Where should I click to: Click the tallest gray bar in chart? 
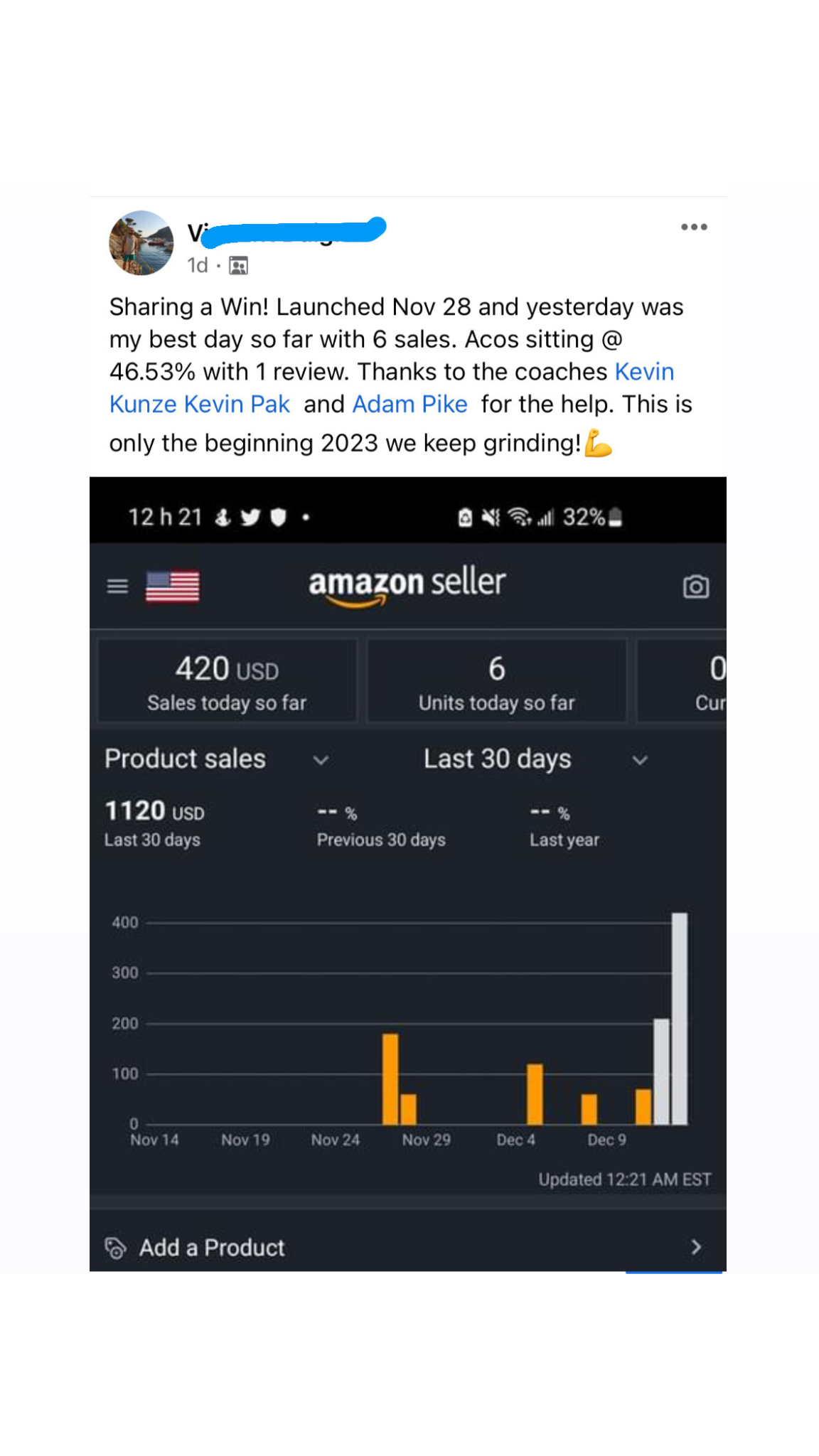[x=680, y=1018]
